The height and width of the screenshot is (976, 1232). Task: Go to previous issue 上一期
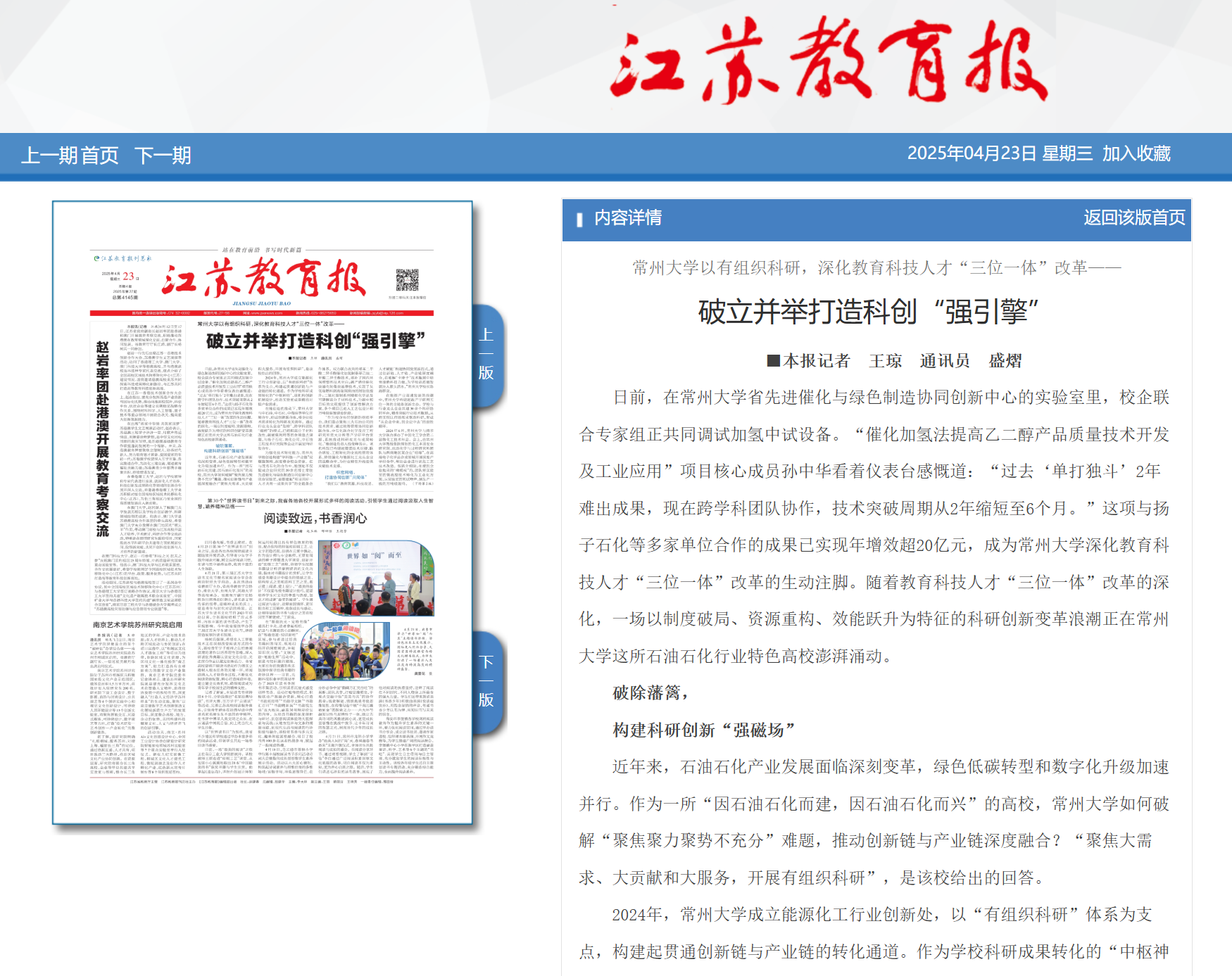click(50, 155)
